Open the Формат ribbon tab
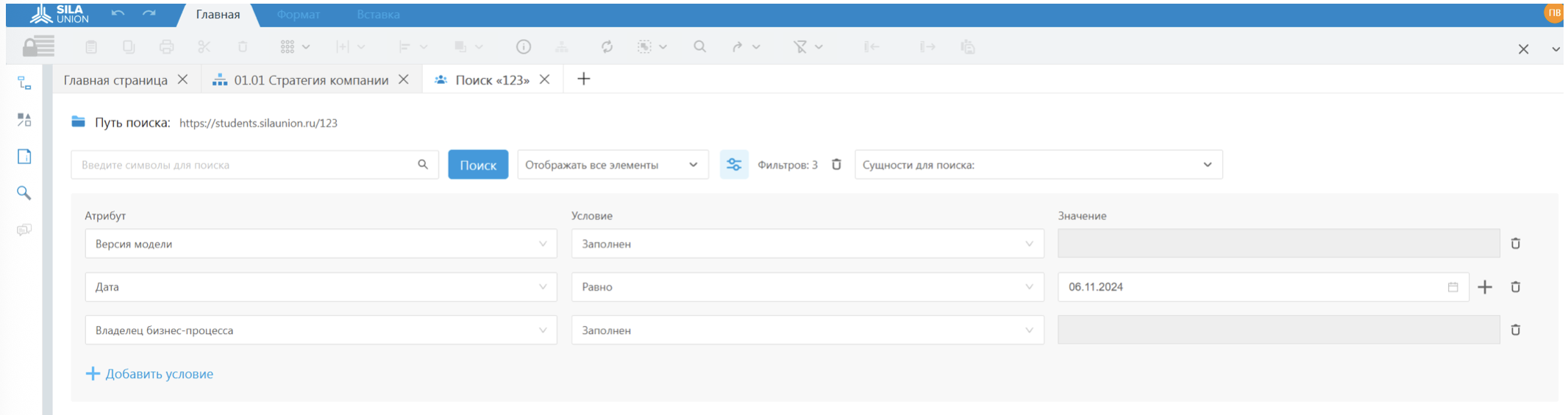This screenshot has width=1568, height=415. click(x=298, y=15)
